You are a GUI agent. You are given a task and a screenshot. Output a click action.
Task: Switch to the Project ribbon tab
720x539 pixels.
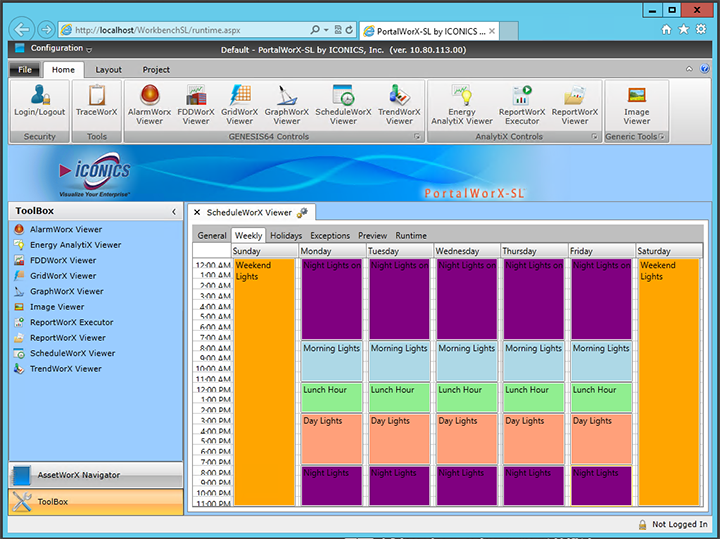(156, 70)
